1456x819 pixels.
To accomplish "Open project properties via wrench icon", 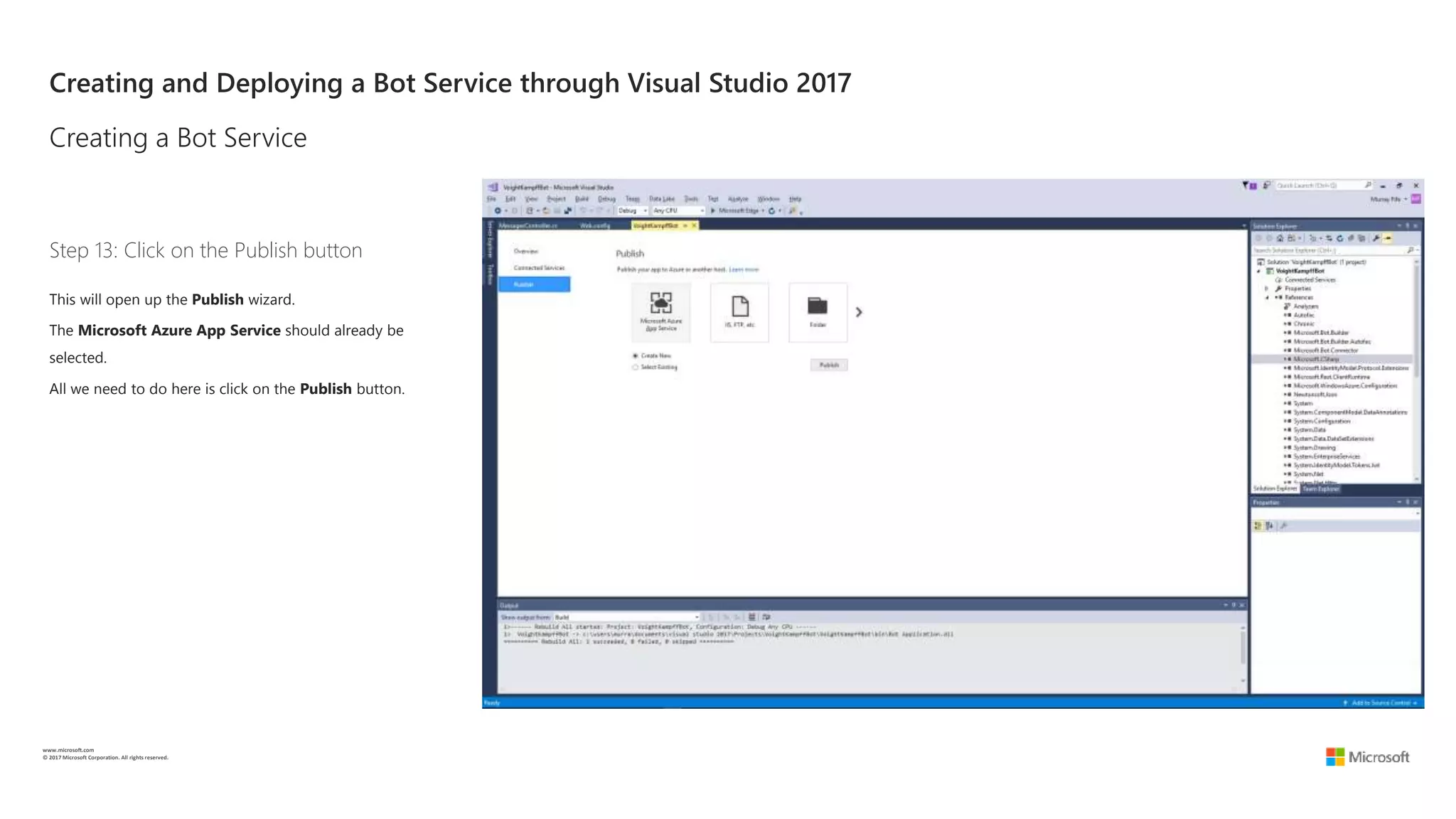I will coord(1376,238).
